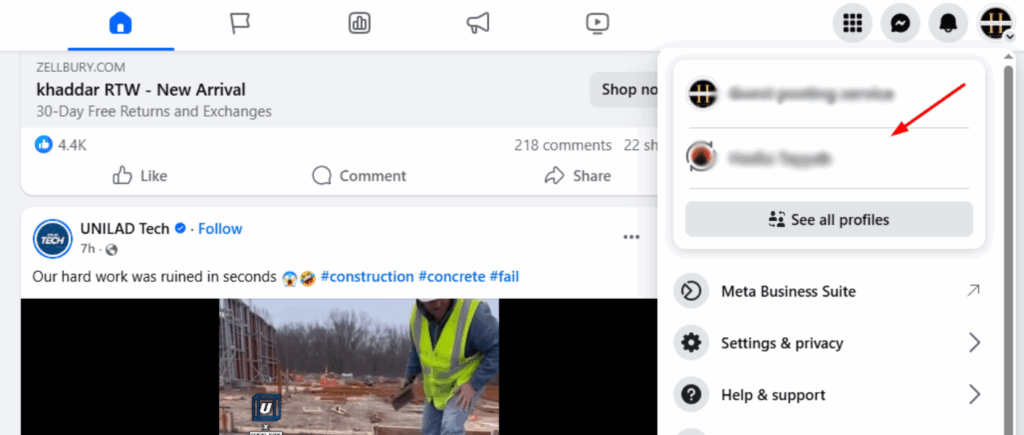Click See all profiles button

pos(828,219)
